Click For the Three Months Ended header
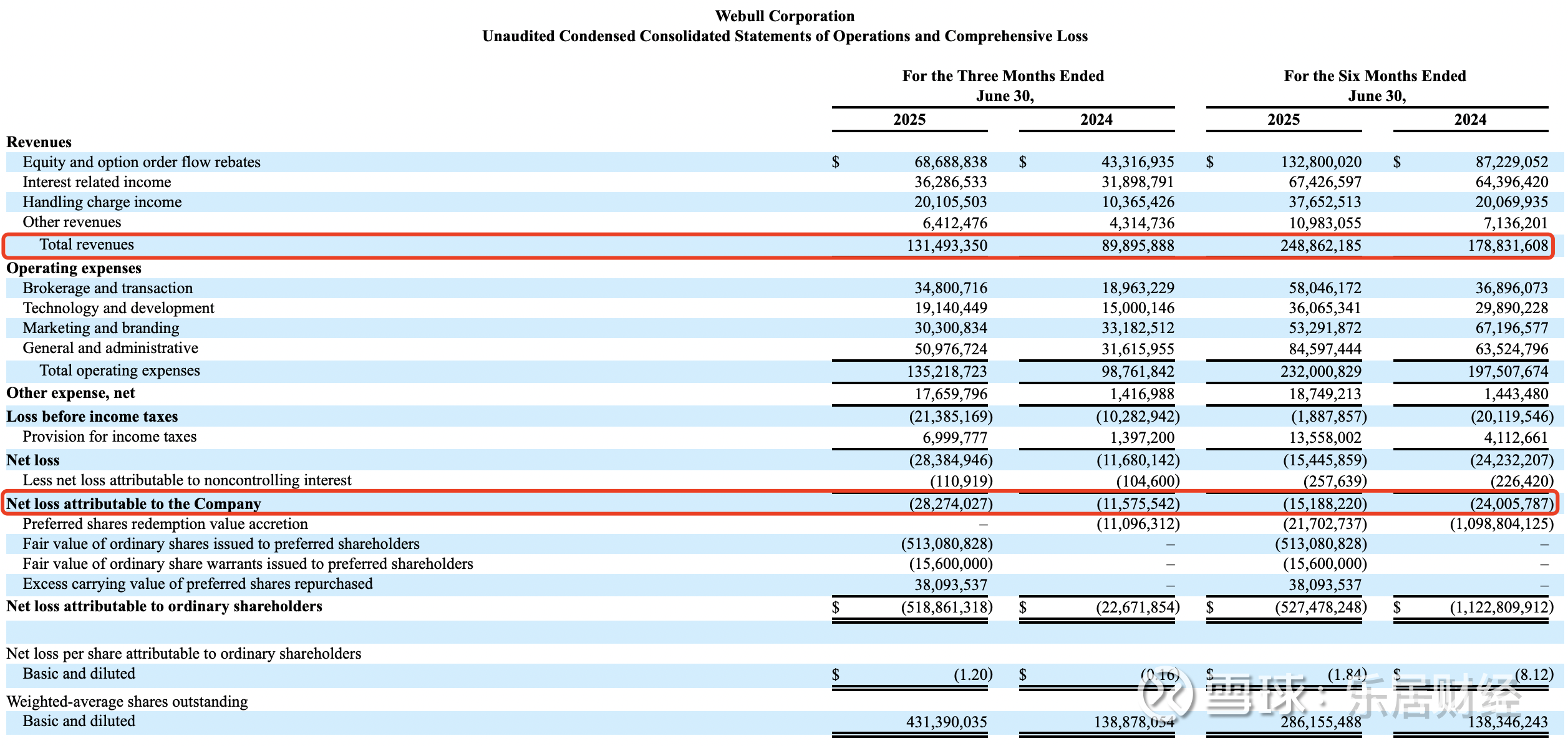Screen dimensions: 1568x746 (1002, 76)
